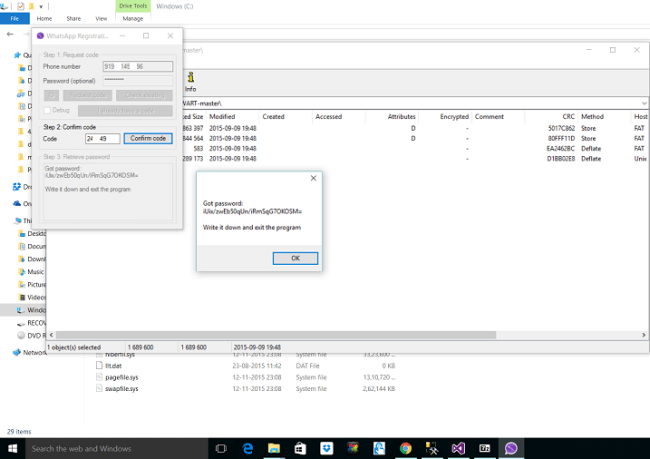Sort by Encrypted column in 7-Zip
The width and height of the screenshot is (650, 459).
pyautogui.click(x=445, y=117)
